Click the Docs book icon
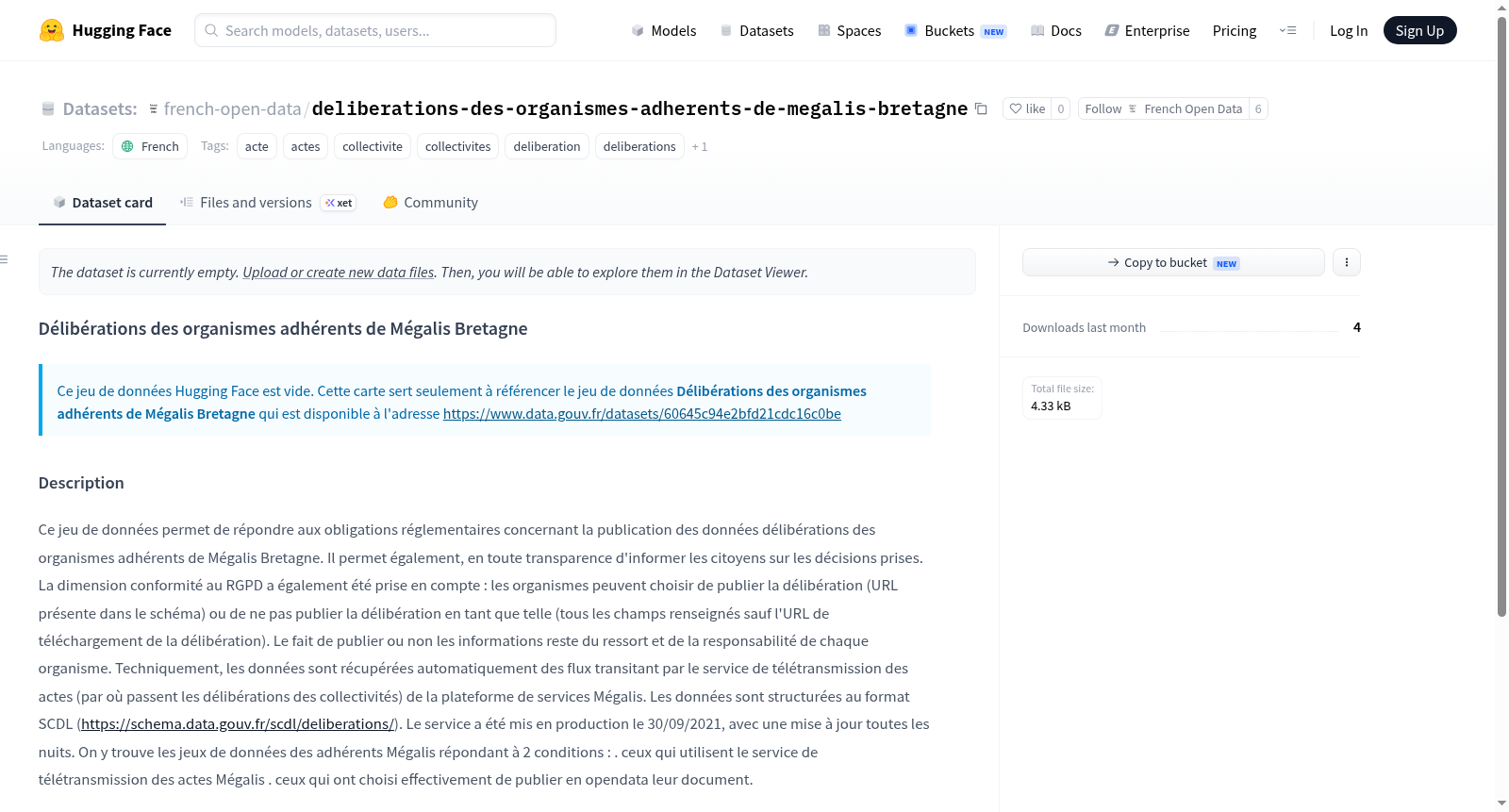This screenshot has height=812, width=1509. pos(1037,30)
